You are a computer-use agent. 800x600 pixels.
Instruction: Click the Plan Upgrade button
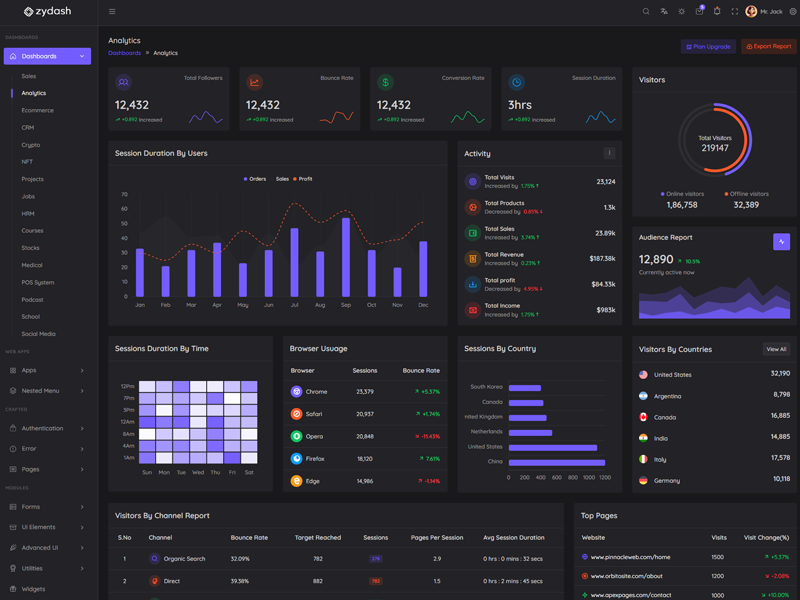(708, 47)
